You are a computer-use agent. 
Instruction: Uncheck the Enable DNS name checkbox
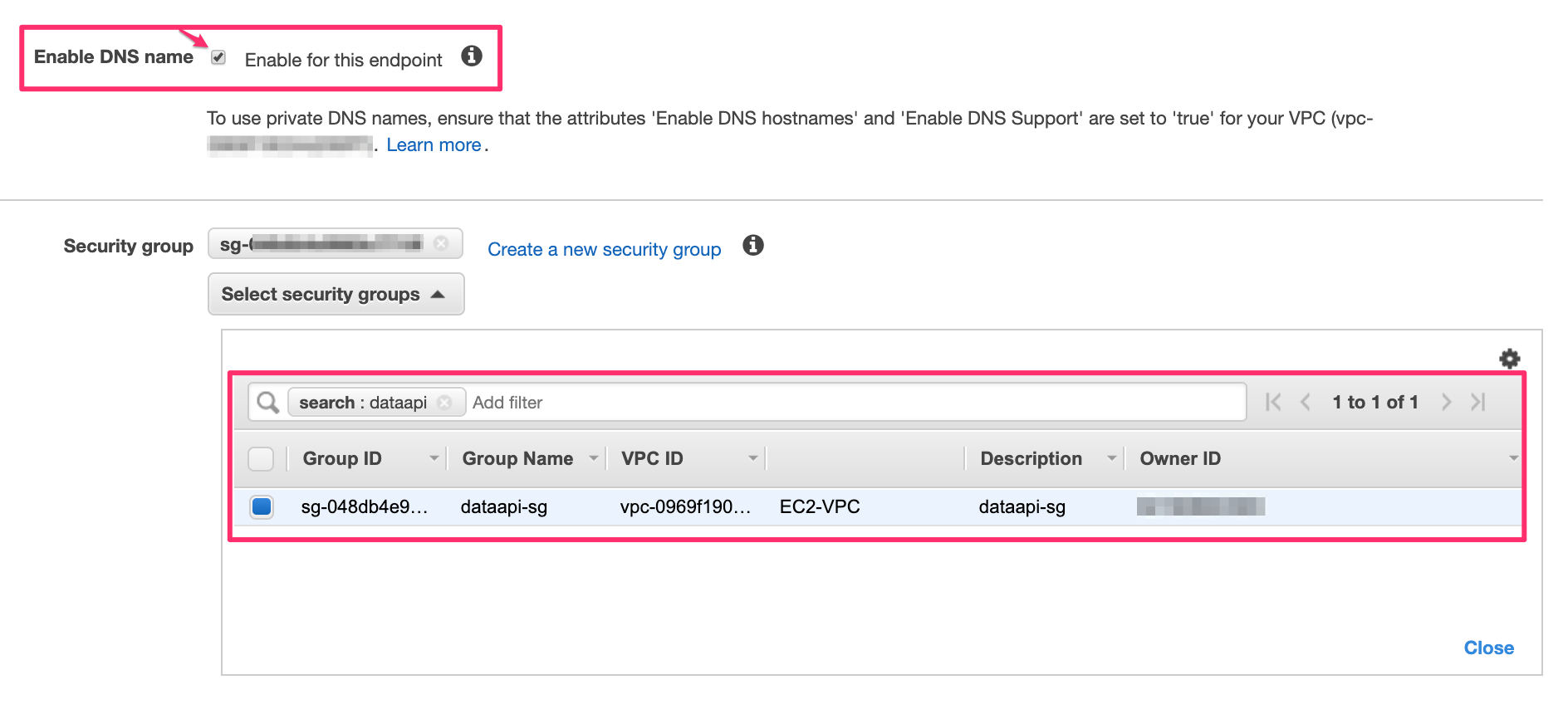[x=218, y=57]
